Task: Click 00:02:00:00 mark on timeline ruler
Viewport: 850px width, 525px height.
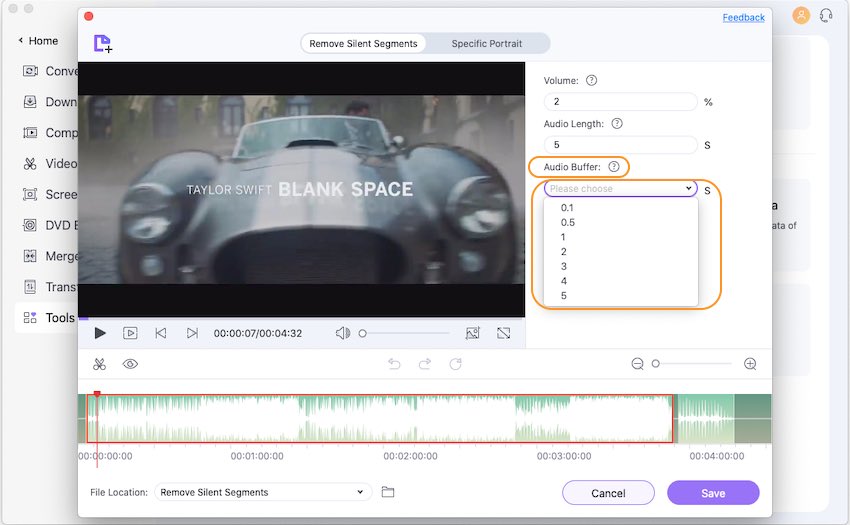Action: point(410,456)
